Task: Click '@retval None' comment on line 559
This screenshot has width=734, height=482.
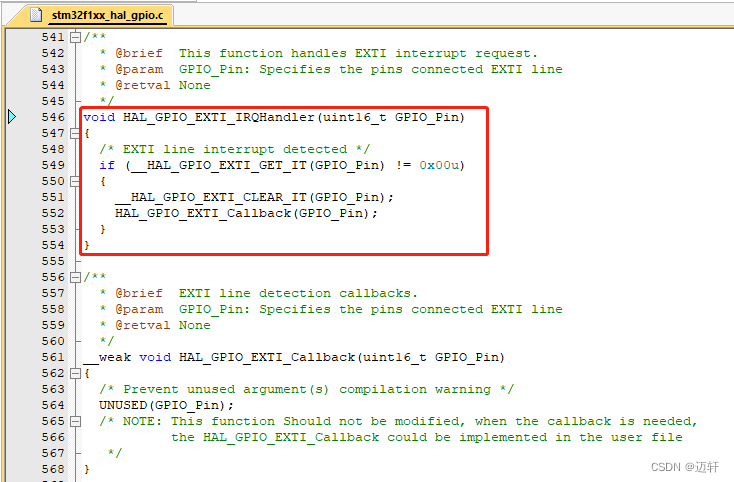Action: point(163,325)
